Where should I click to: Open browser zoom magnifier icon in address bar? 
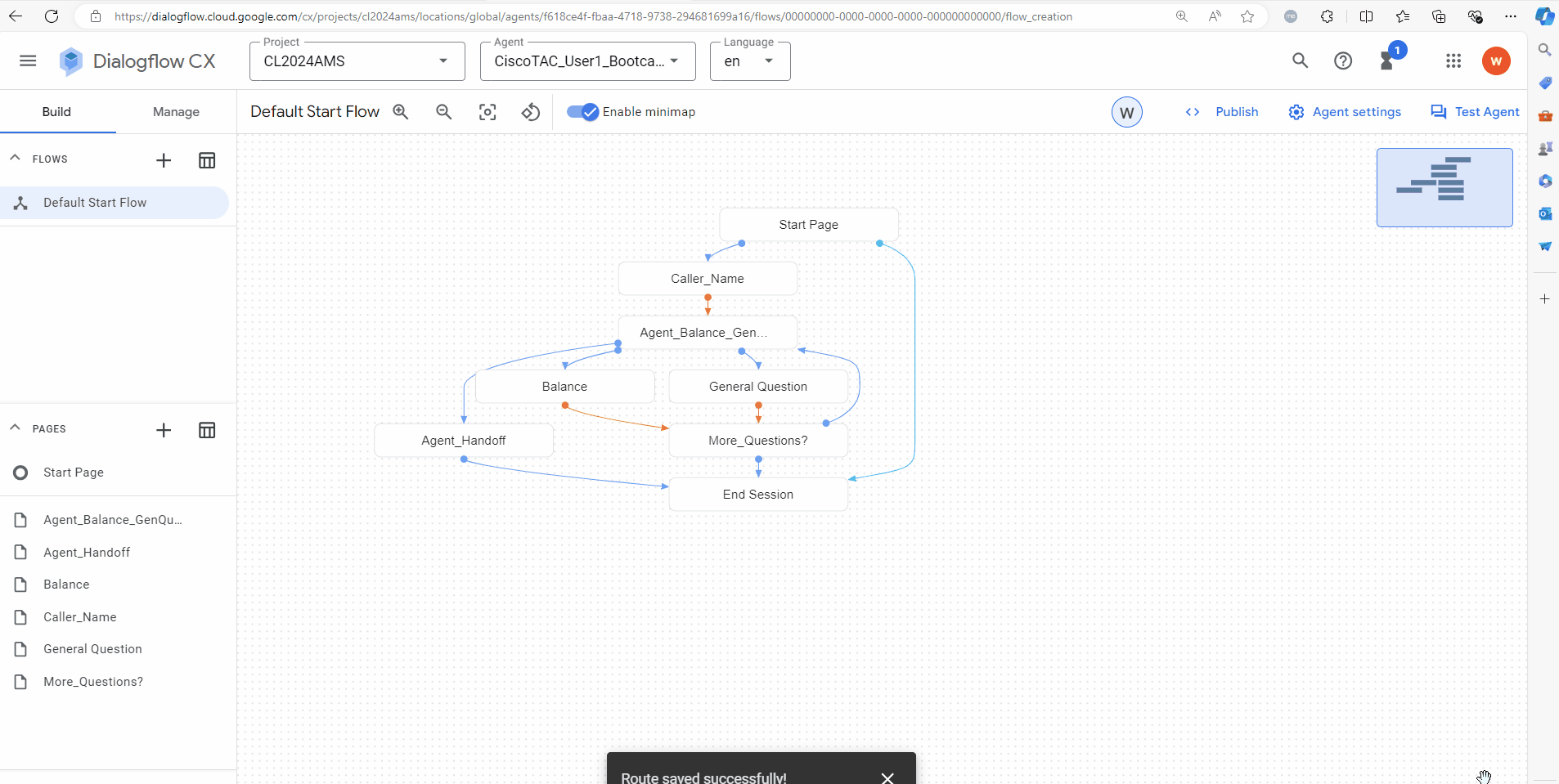click(1182, 16)
